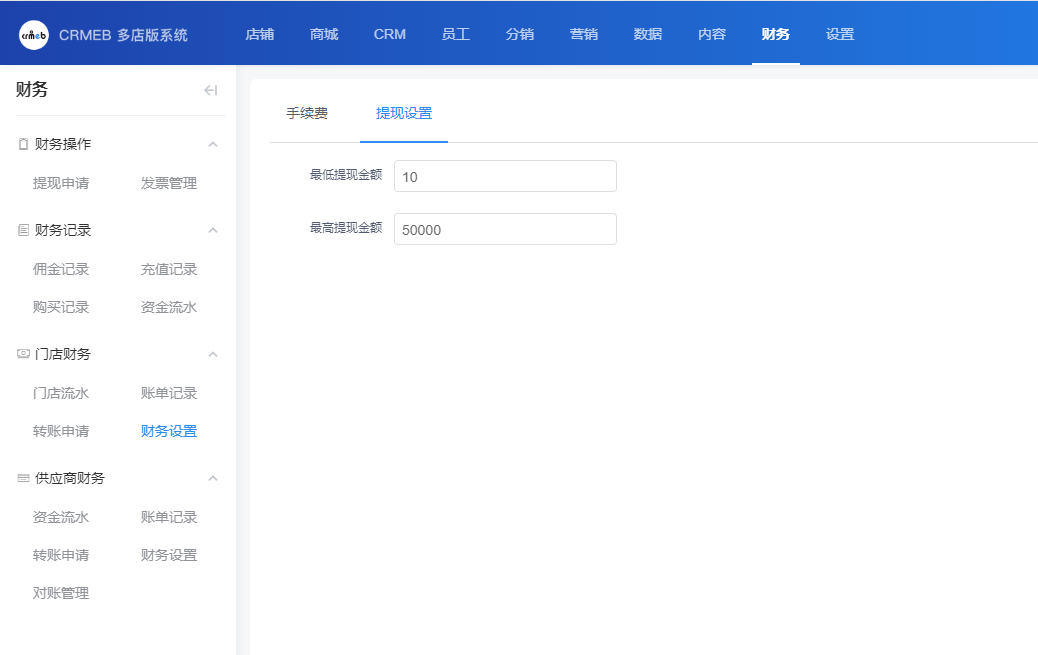Click the 最低提现金额 input field
Viewport: 1038px width, 655px height.
click(505, 176)
